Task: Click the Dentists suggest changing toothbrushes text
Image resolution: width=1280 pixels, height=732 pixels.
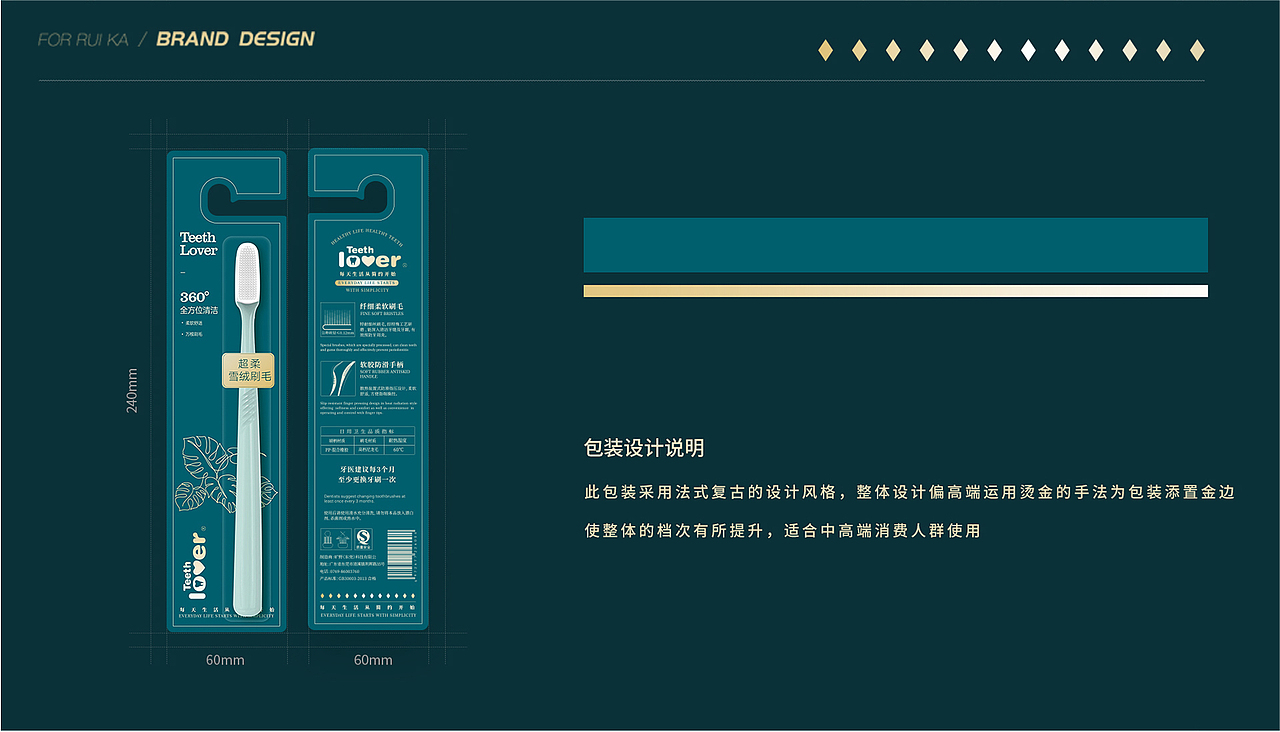Action: pos(365,498)
